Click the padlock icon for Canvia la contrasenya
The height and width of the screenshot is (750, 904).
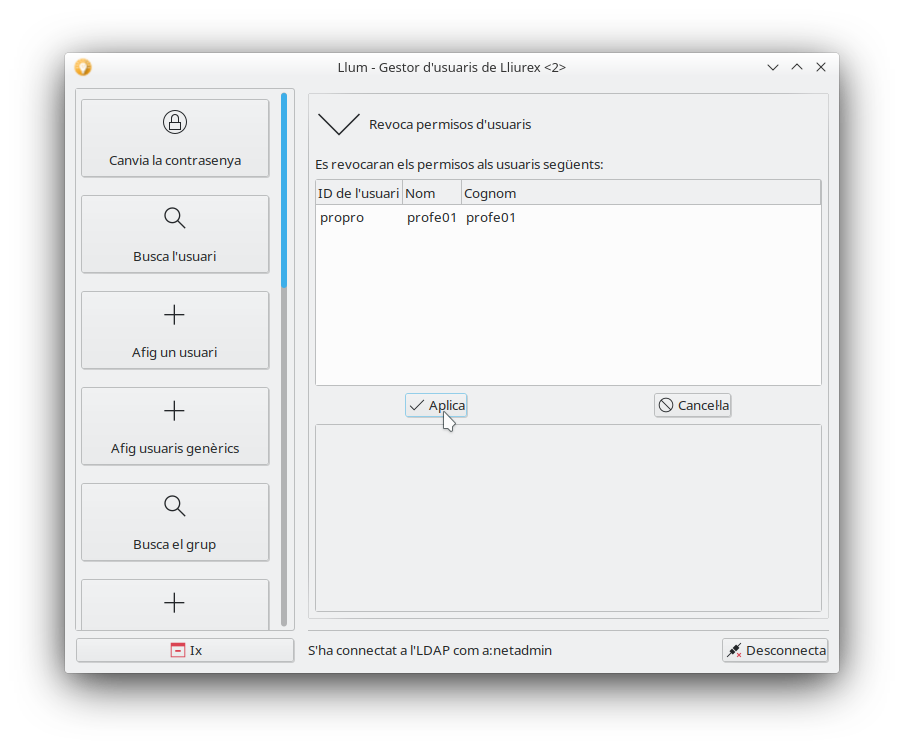point(175,122)
